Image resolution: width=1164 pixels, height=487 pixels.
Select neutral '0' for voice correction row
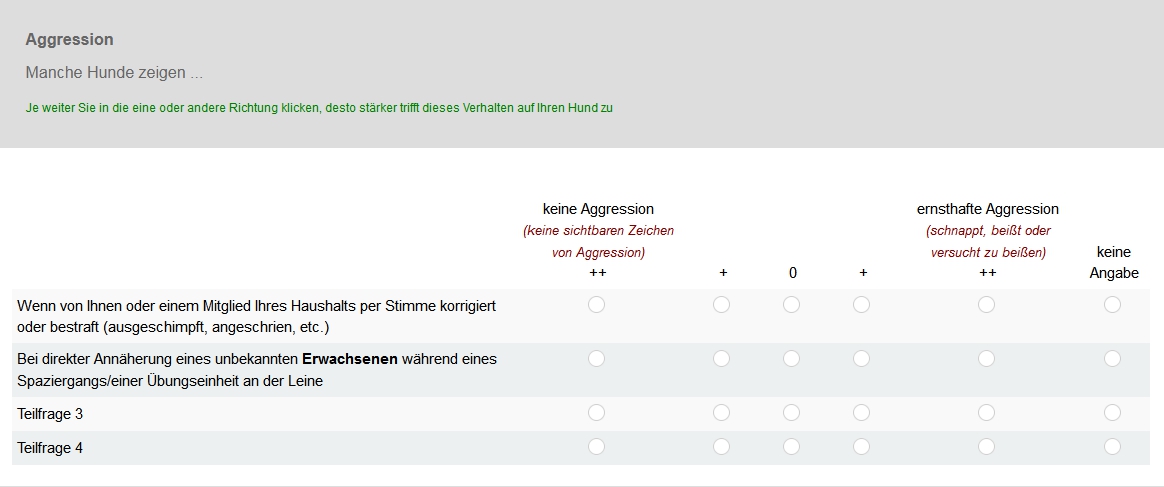click(792, 305)
